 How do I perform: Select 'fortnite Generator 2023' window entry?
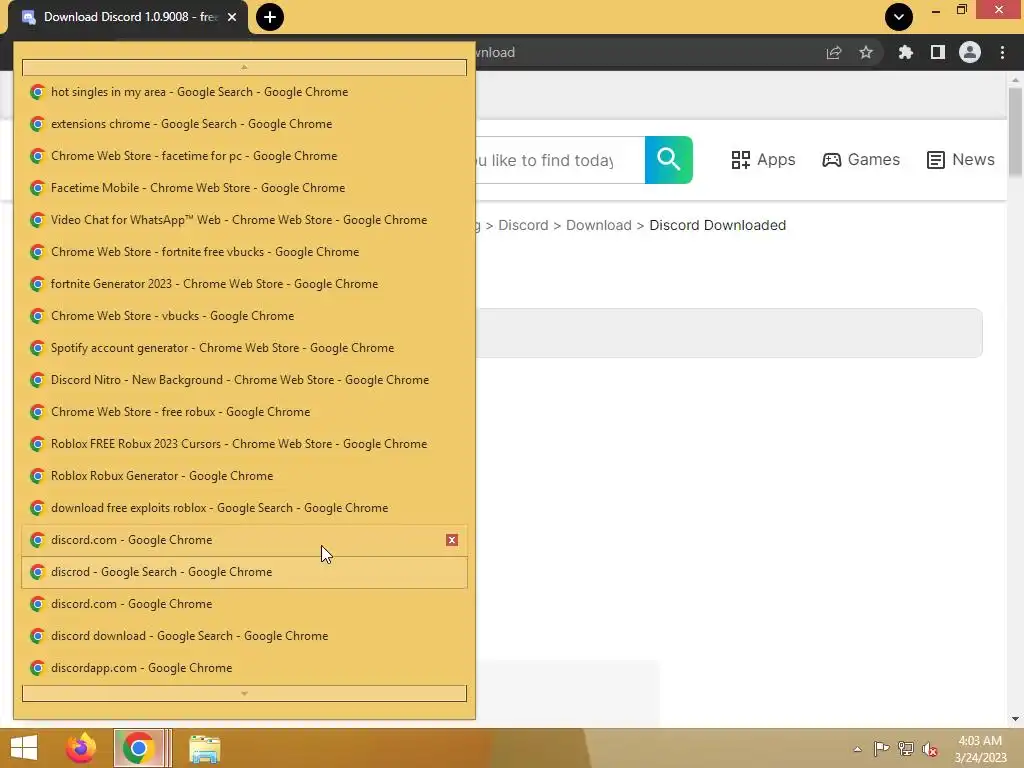tap(244, 284)
